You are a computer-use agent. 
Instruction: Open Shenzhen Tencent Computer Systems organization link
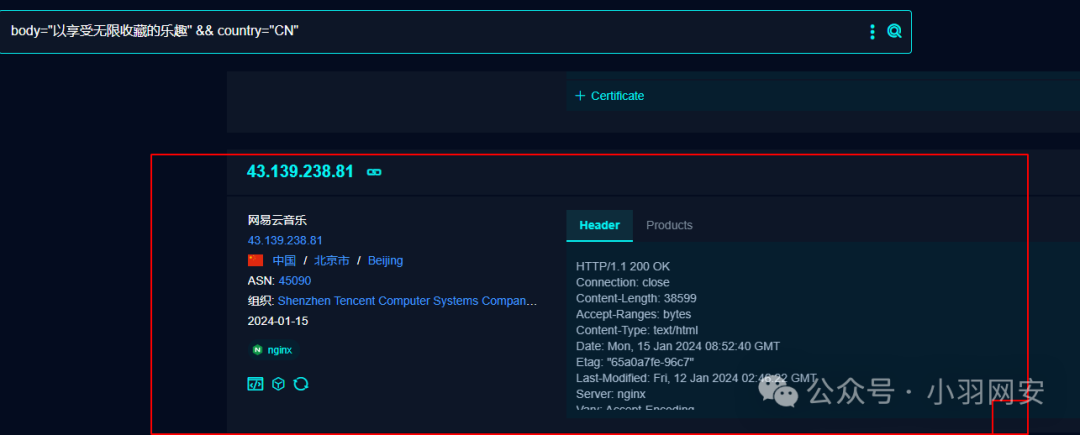(407, 301)
